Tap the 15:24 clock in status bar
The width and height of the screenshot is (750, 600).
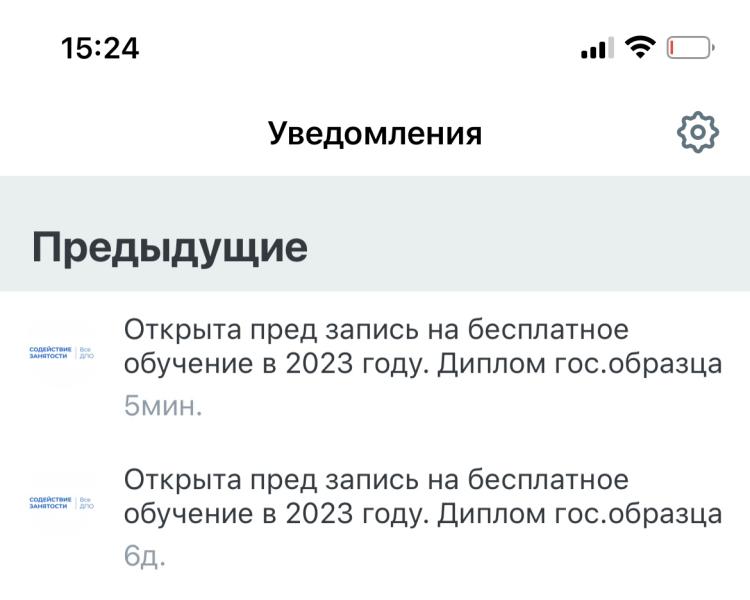(100, 48)
